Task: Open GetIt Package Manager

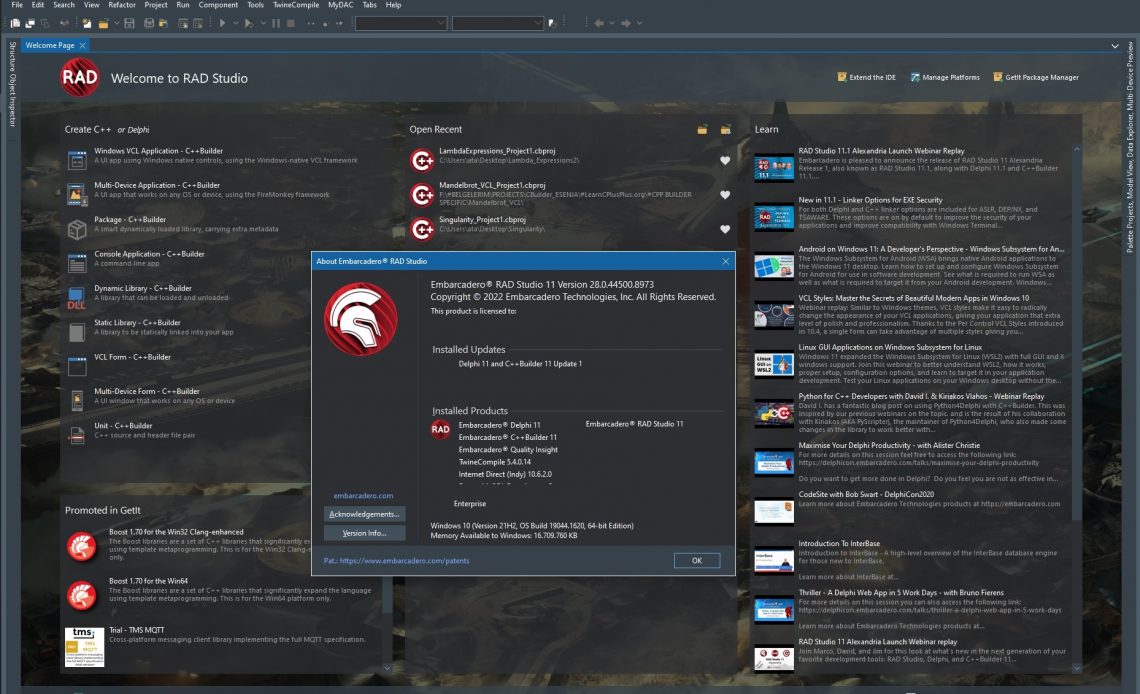Action: pyautogui.click(x=1035, y=77)
